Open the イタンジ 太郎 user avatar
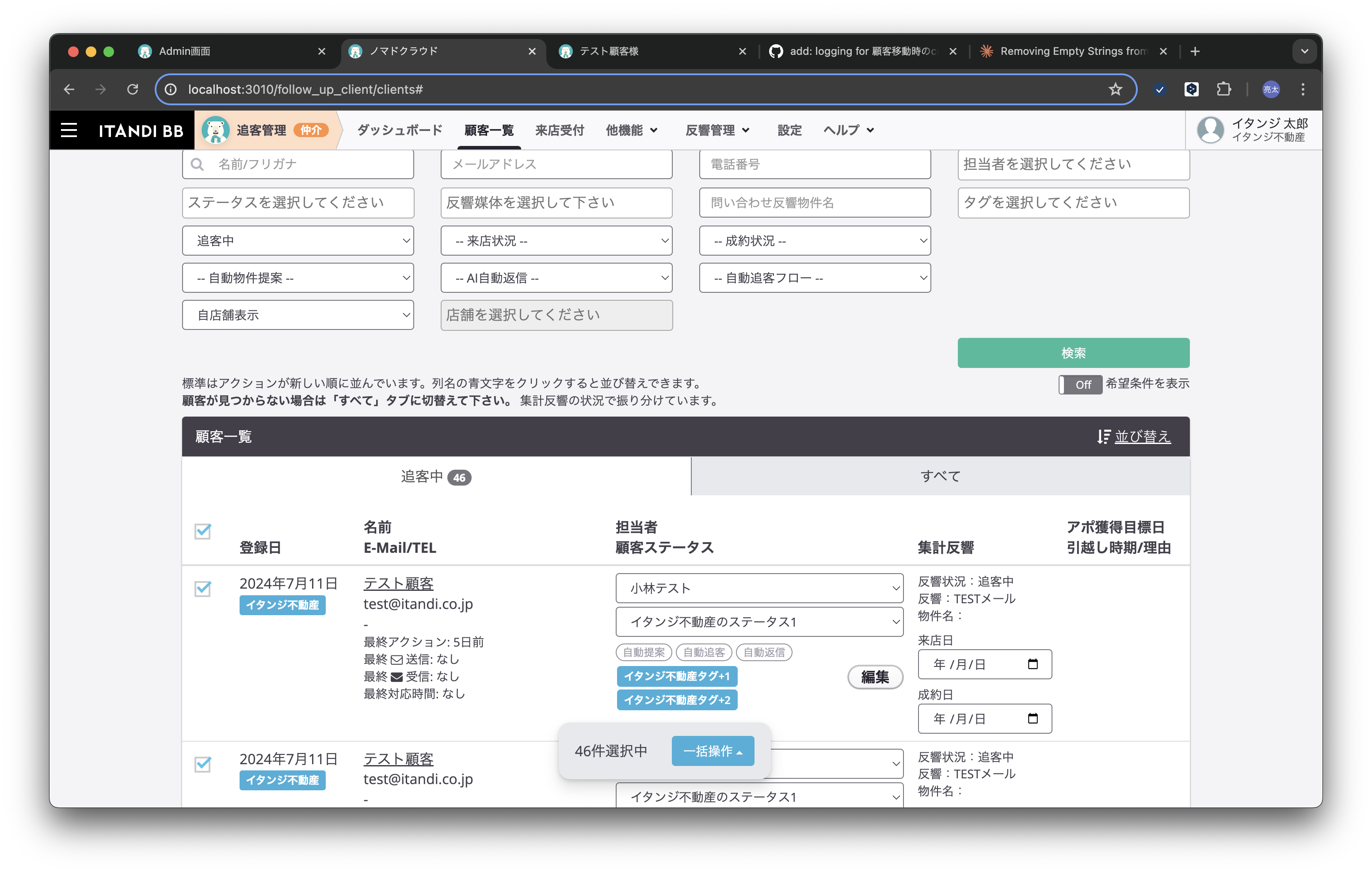The width and height of the screenshot is (1372, 873). (x=1210, y=130)
